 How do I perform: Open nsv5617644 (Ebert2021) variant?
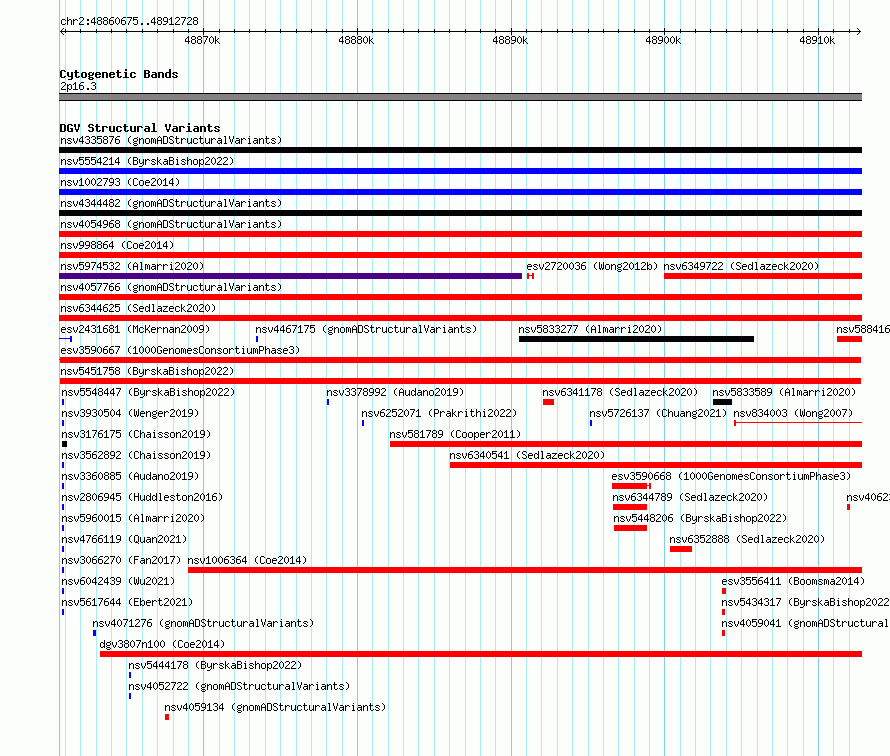point(127,602)
